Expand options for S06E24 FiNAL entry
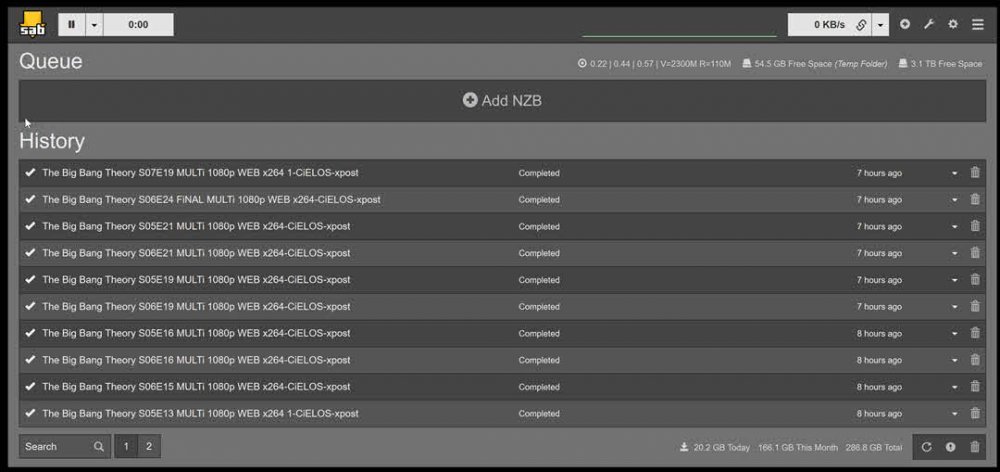 pyautogui.click(x=955, y=200)
